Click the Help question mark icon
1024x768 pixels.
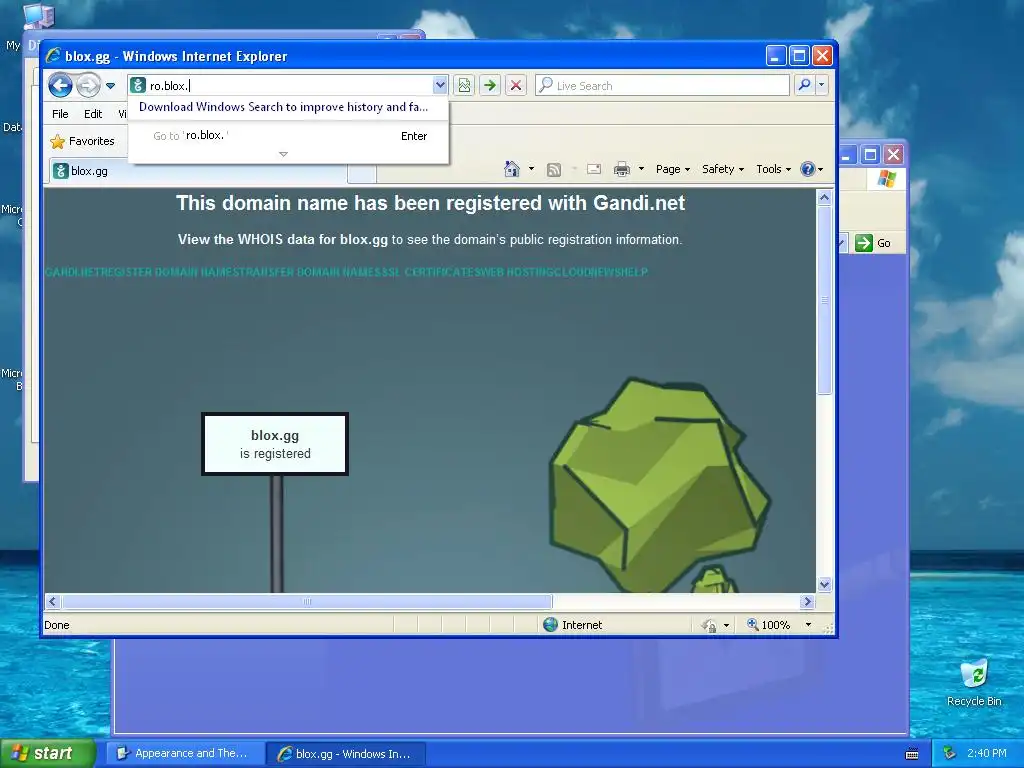(x=808, y=169)
